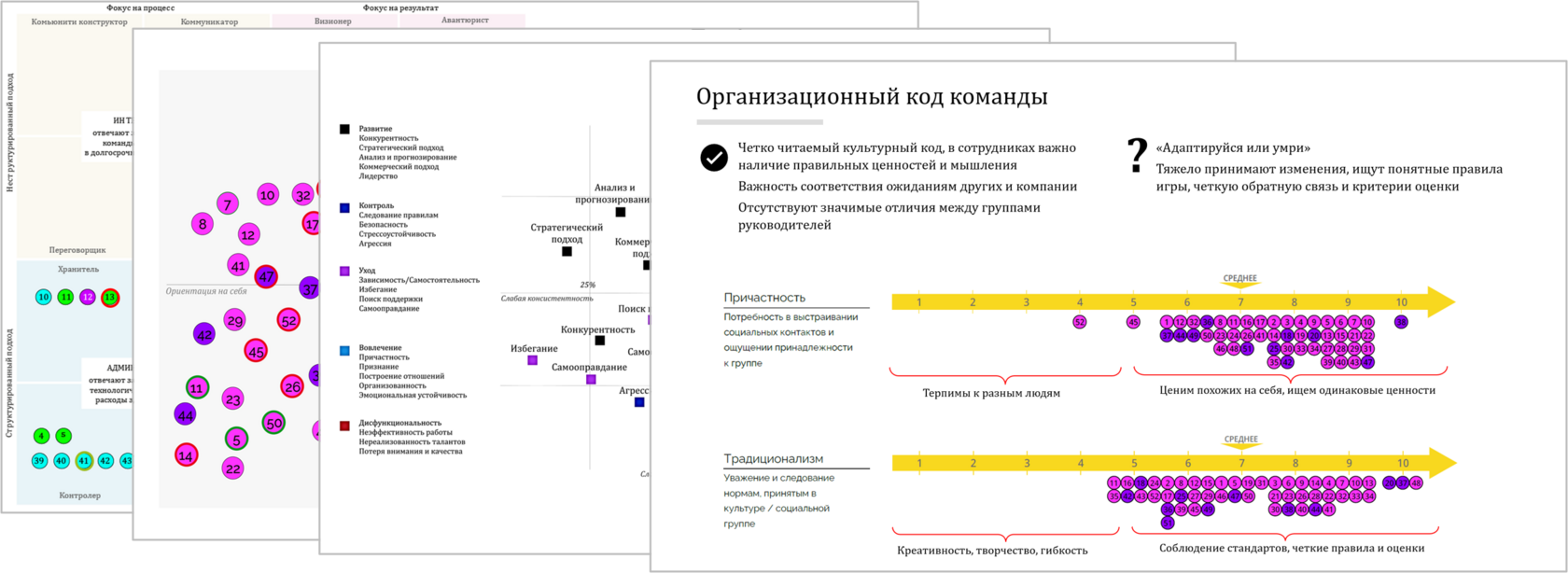Click the slide title Организационный код команды
This screenshot has width=1568, height=573.
pyautogui.click(x=872, y=97)
